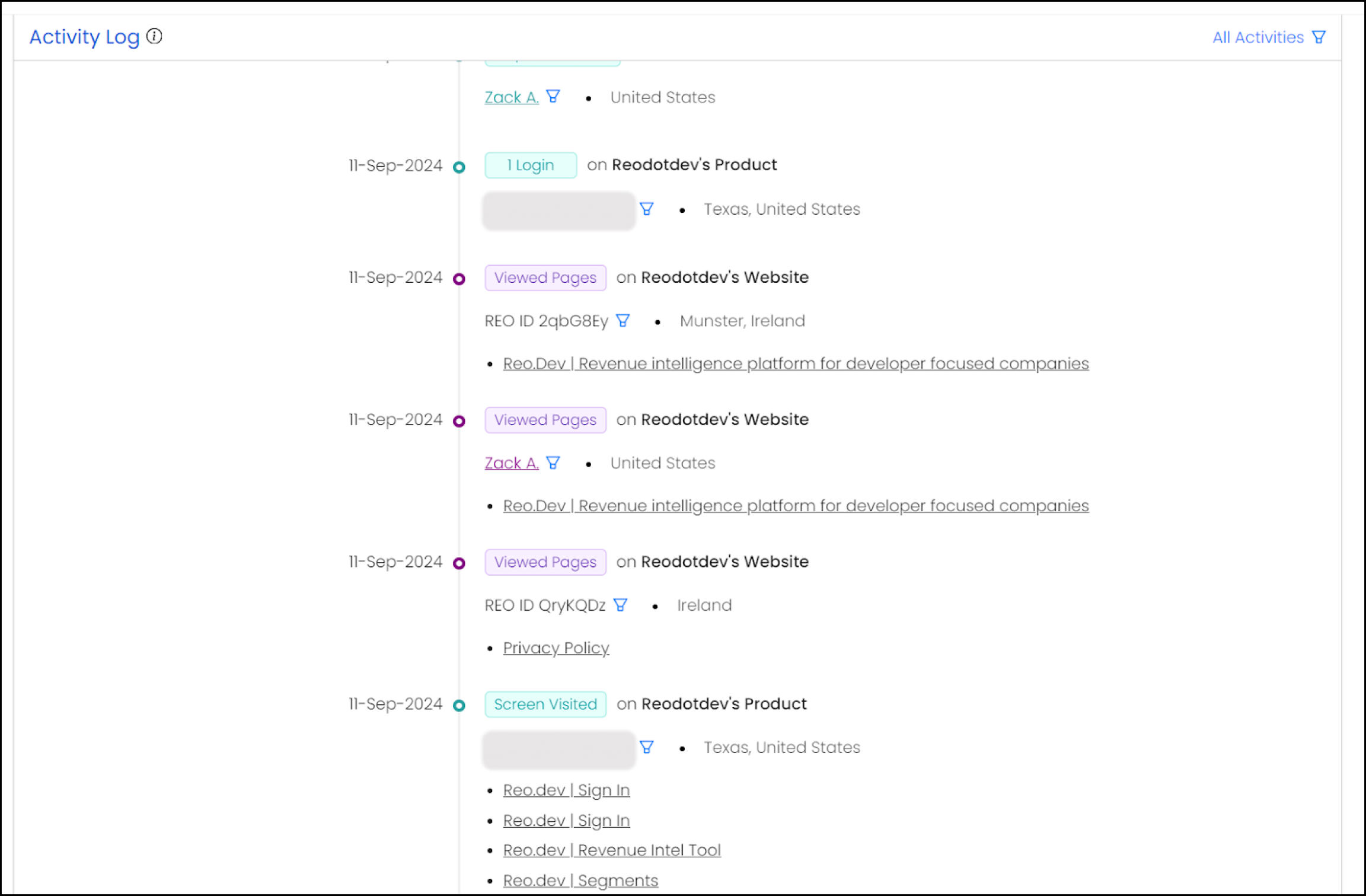
Task: Open the Reo.dev | Segments link
Action: 580,880
